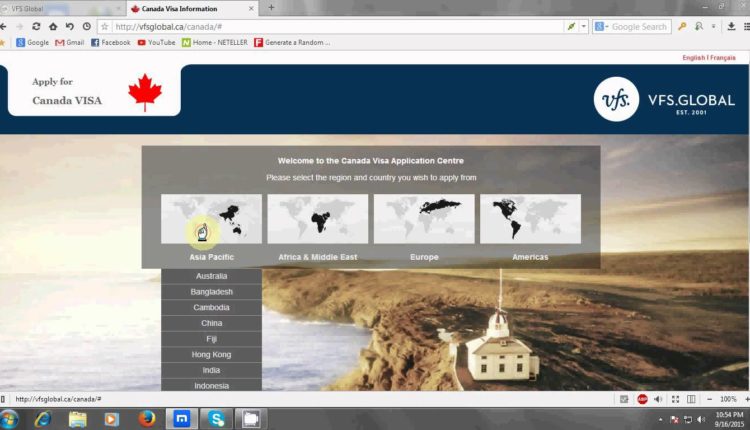Click the browser reload button
The image size is (750, 430).
[37, 26]
